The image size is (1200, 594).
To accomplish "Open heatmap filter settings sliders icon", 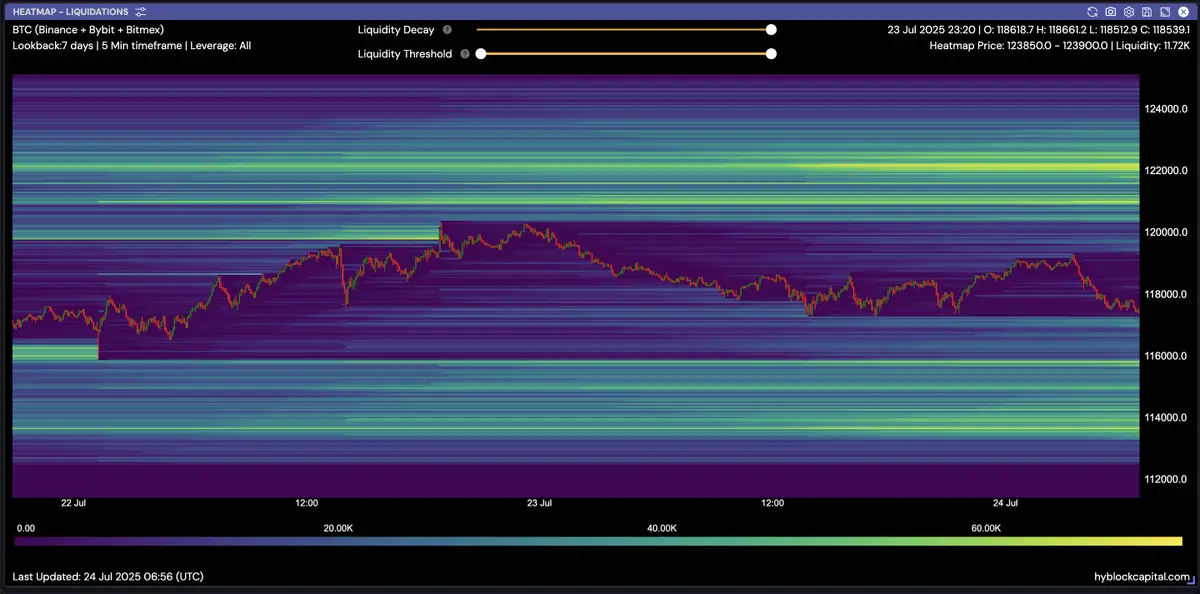I will [x=140, y=12].
